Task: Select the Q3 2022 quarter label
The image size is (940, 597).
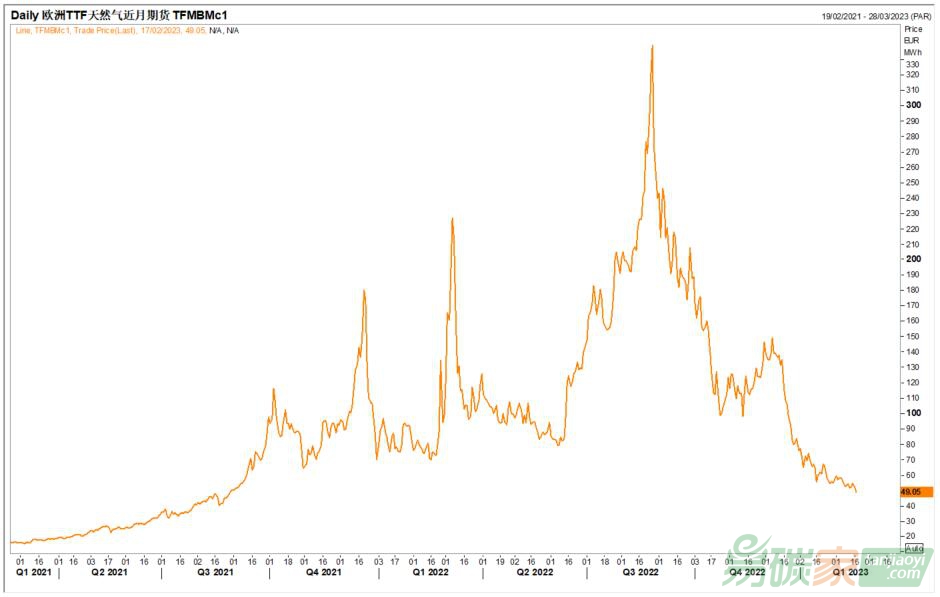Action: point(641,573)
